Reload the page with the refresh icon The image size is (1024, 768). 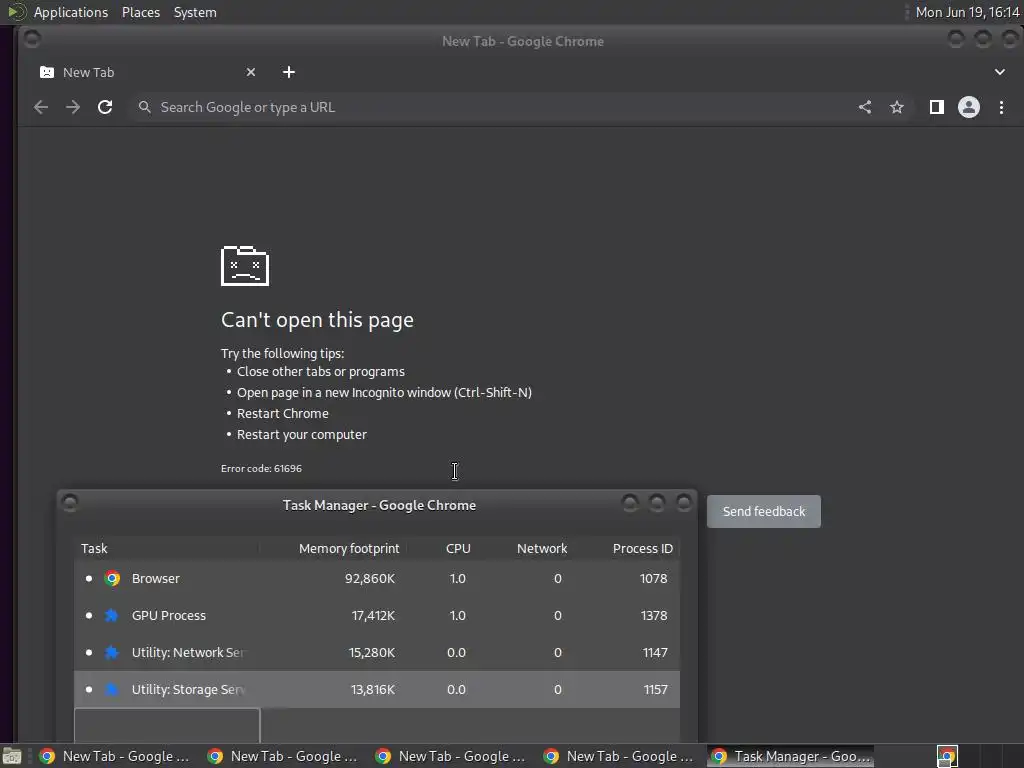tap(105, 107)
